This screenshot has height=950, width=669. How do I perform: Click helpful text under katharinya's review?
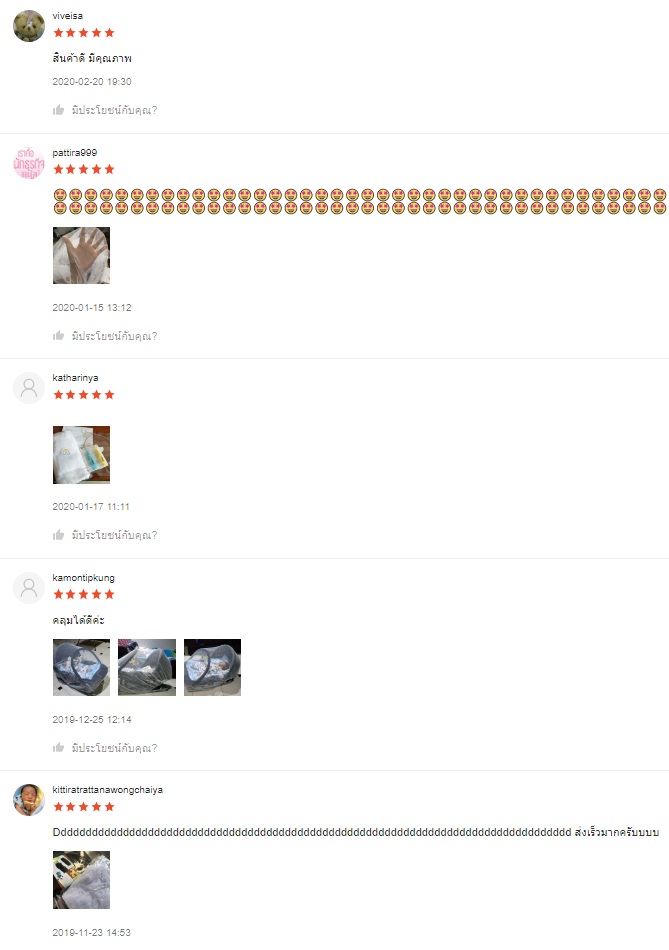pos(115,534)
